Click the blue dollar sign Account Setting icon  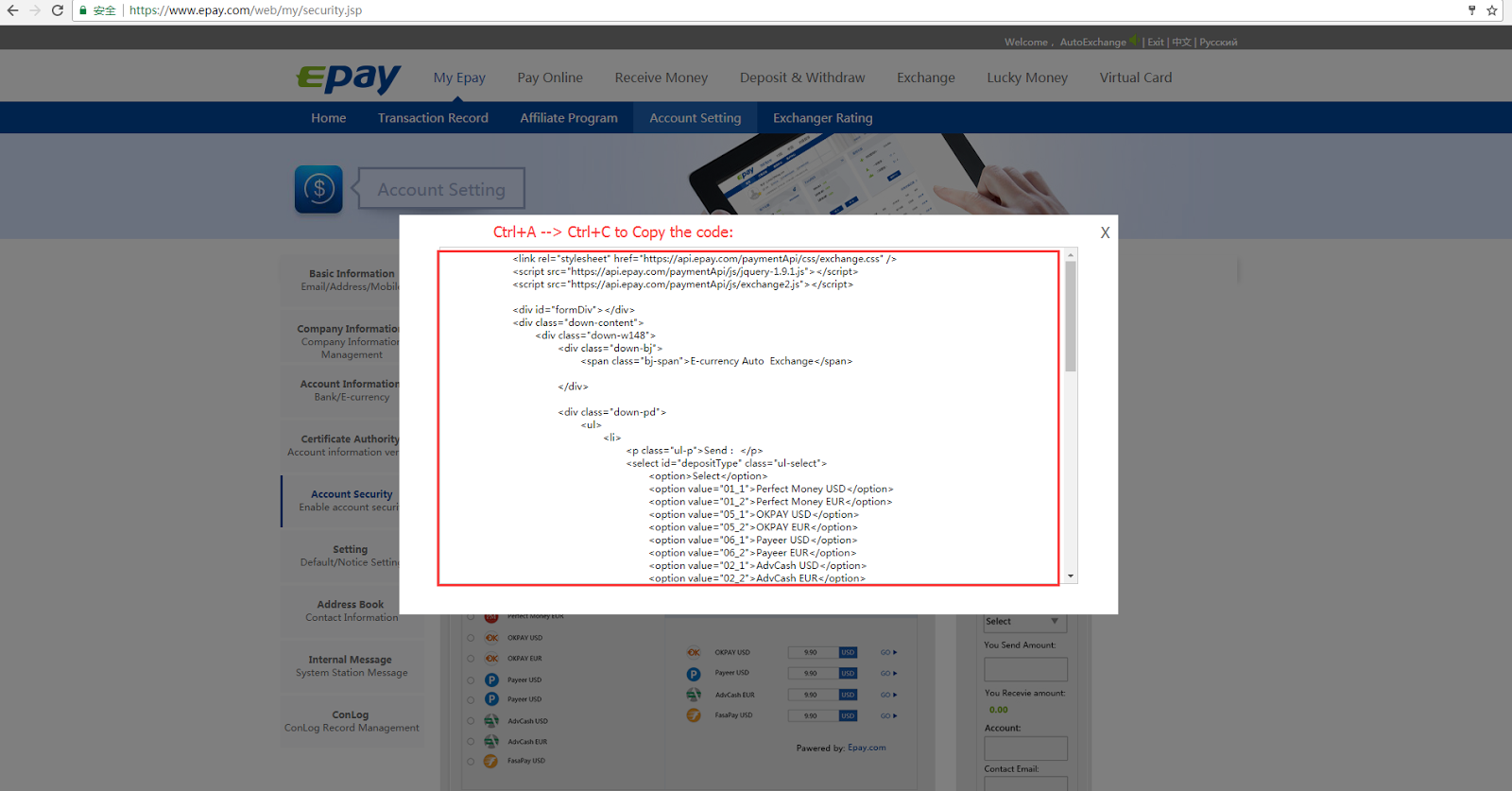pyautogui.click(x=318, y=189)
